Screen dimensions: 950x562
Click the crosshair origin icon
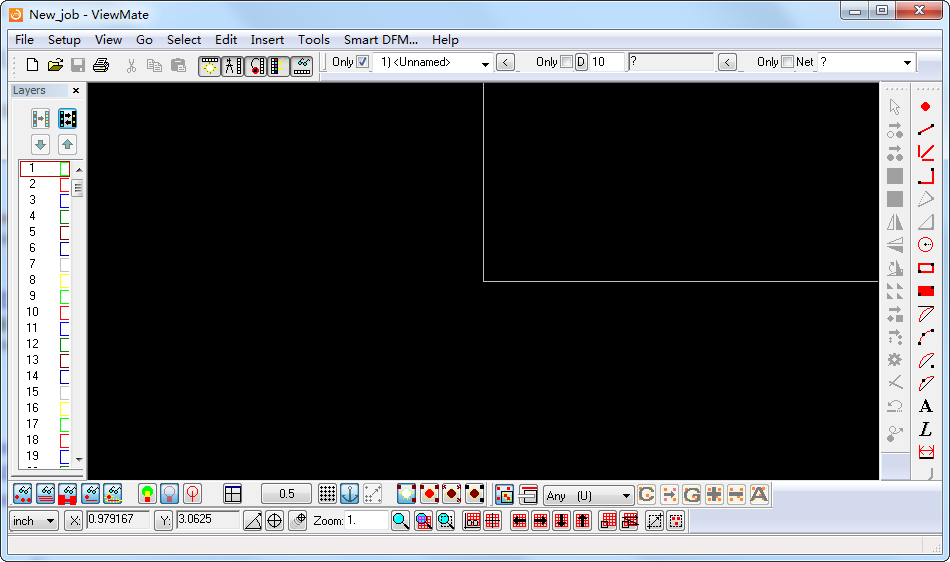[274, 521]
